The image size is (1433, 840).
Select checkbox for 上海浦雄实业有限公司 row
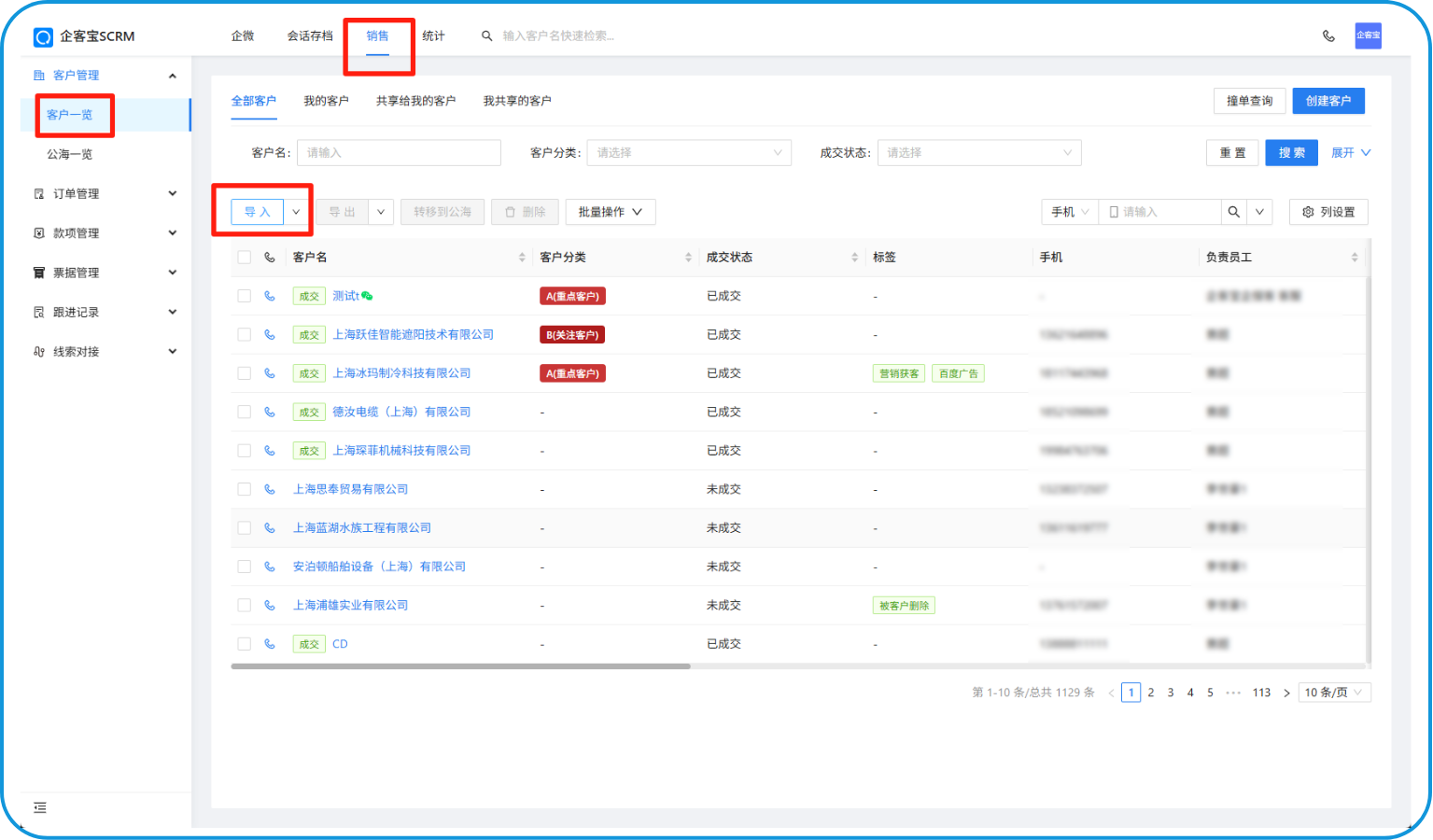(x=245, y=605)
